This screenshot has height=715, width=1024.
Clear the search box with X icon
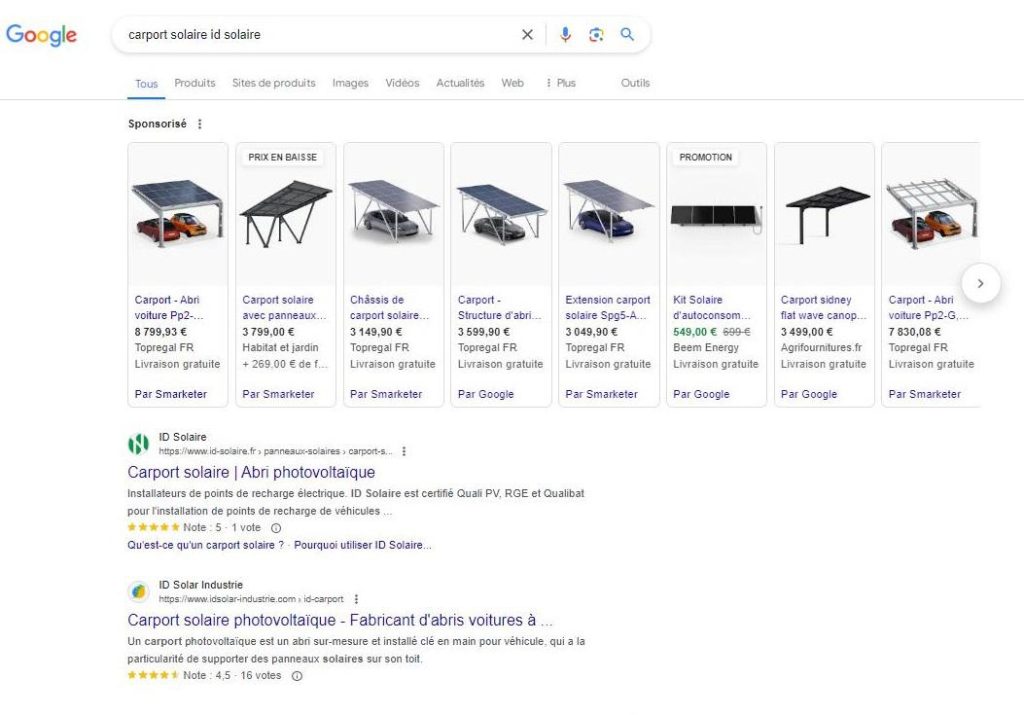(527, 35)
